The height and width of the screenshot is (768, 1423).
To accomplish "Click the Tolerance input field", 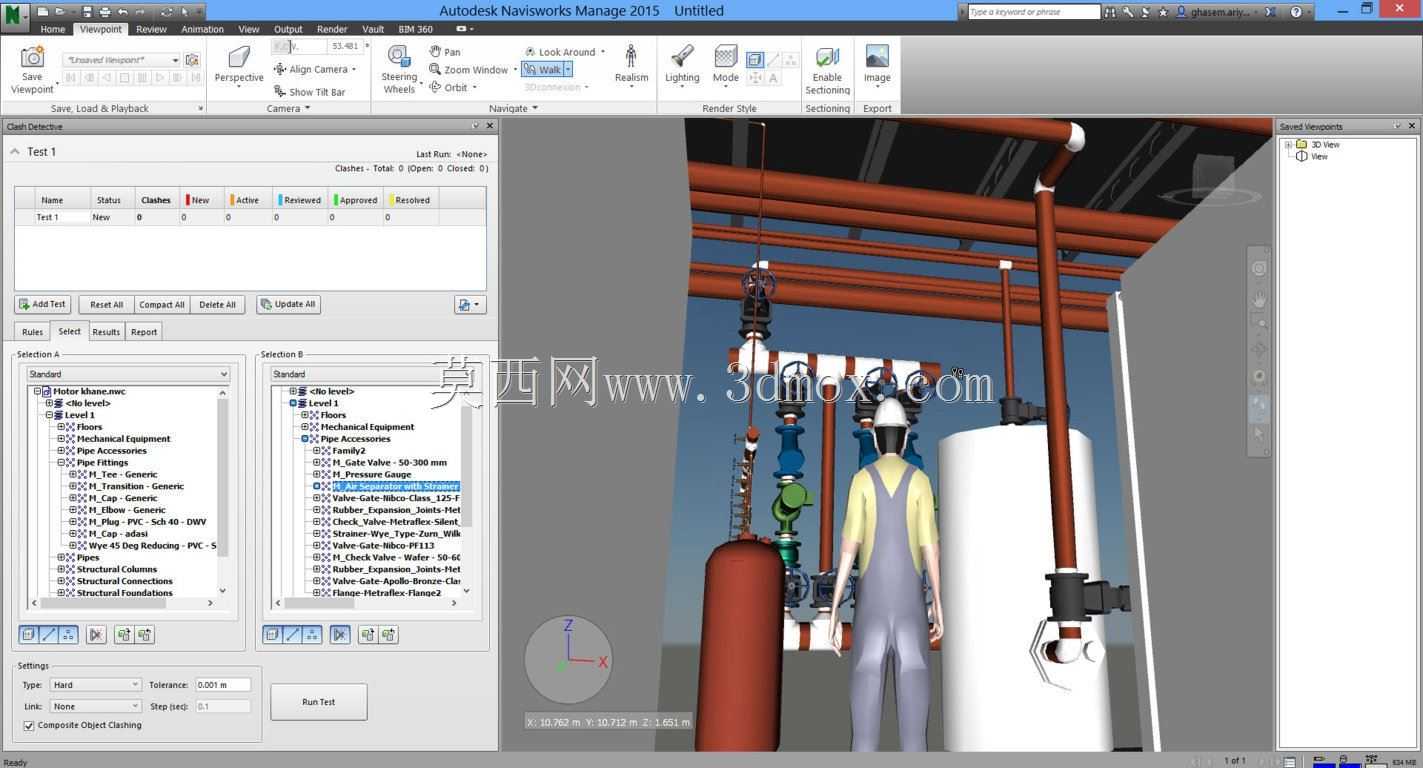I will click(x=223, y=685).
